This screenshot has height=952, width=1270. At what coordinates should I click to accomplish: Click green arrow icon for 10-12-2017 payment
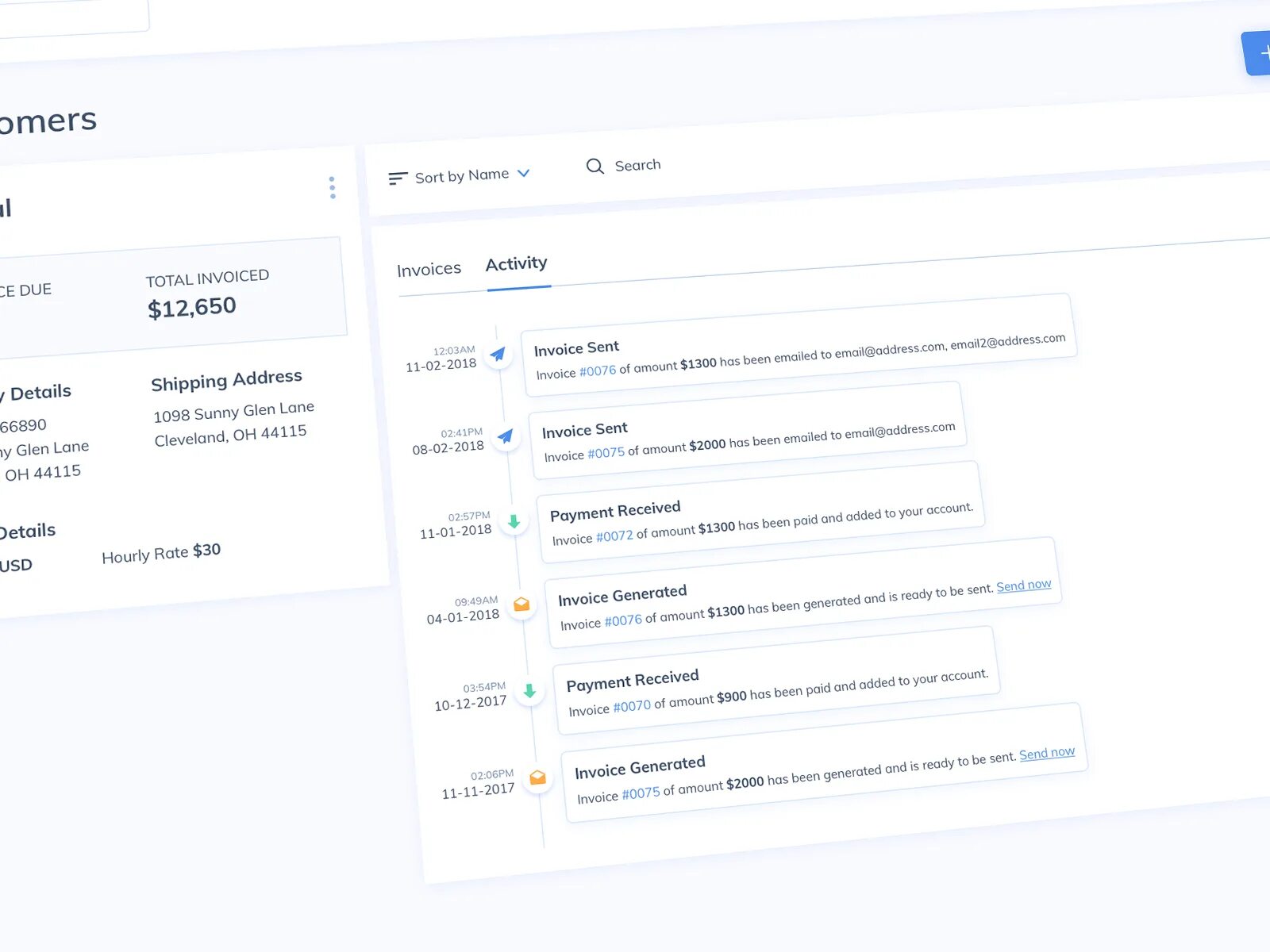[529, 691]
